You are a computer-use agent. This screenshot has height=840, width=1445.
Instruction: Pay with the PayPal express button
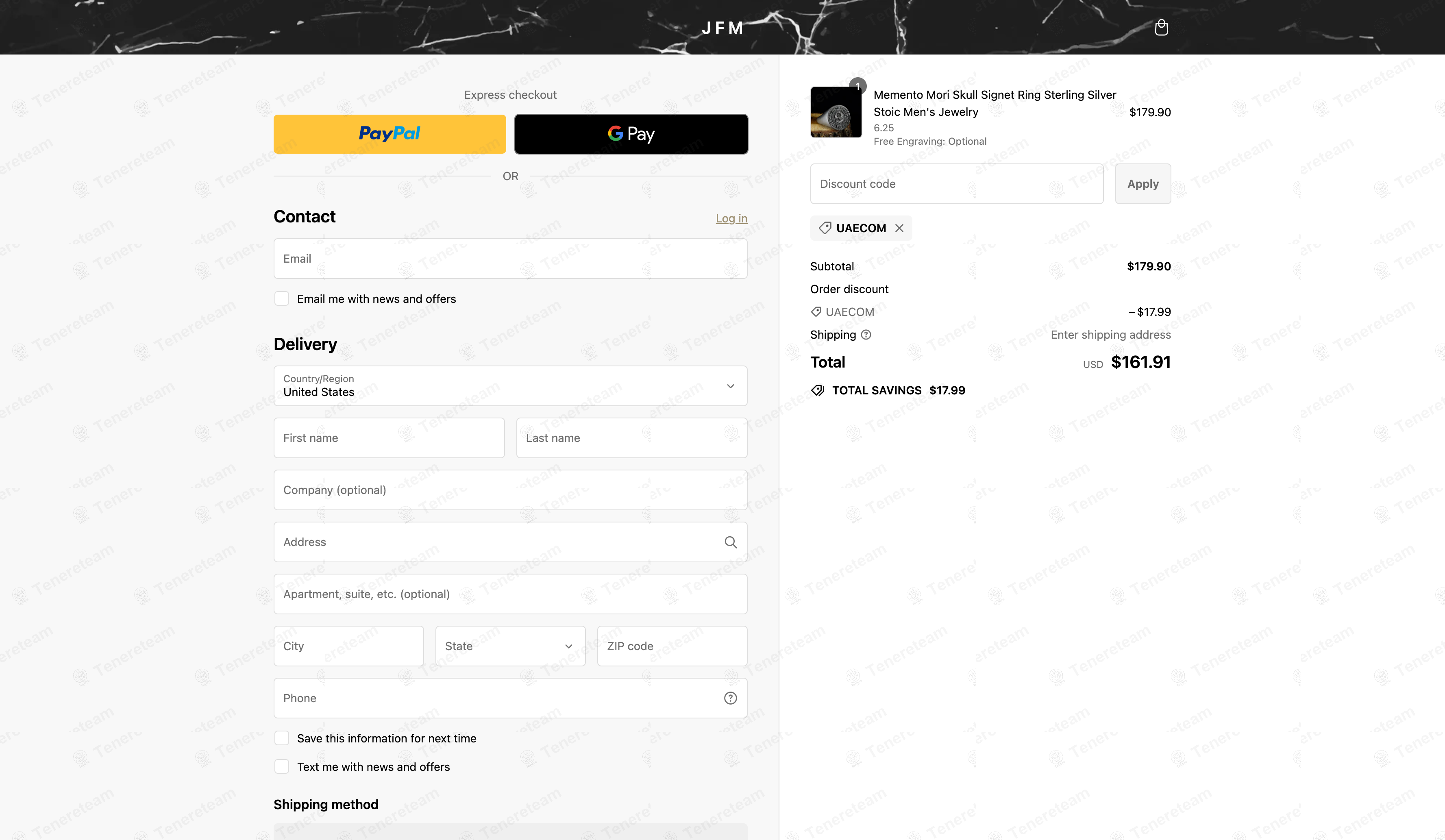[390, 134]
